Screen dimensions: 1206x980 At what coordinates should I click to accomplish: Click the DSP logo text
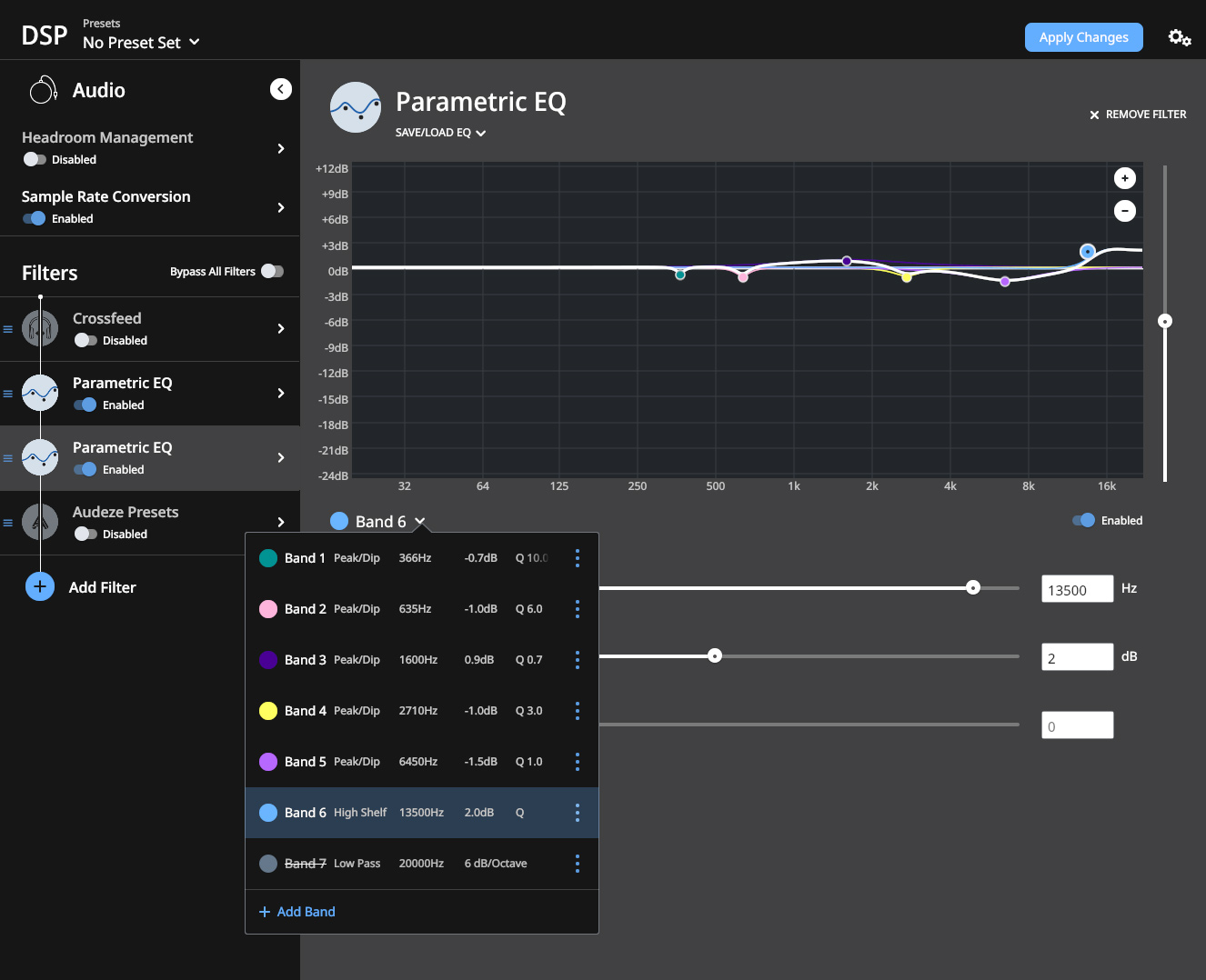(45, 35)
